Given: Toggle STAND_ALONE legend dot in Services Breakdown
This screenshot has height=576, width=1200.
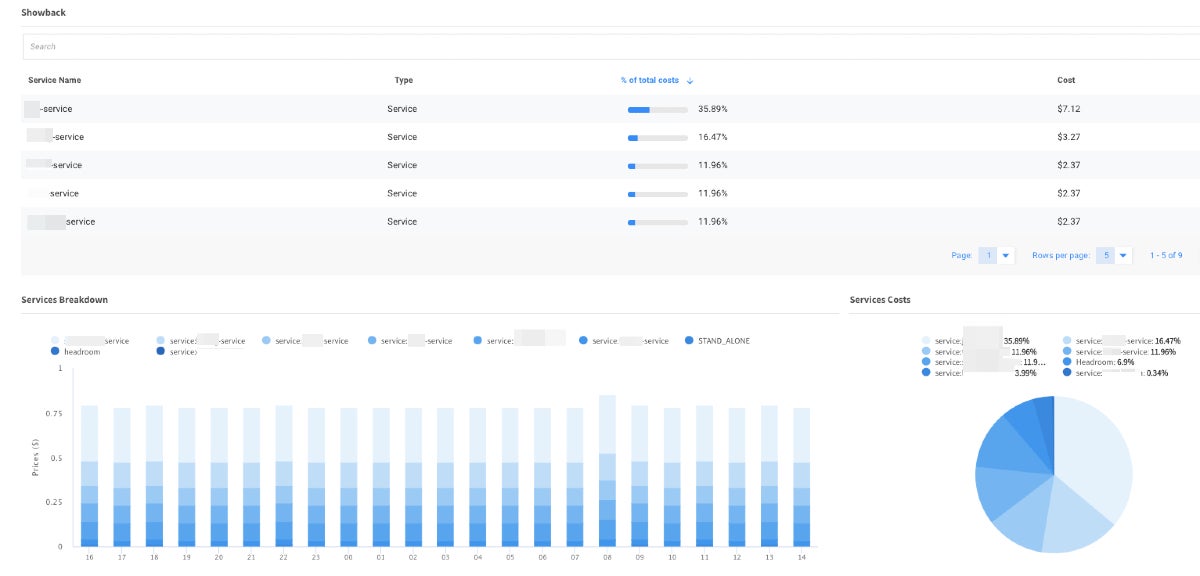Looking at the screenshot, I should 690,341.
